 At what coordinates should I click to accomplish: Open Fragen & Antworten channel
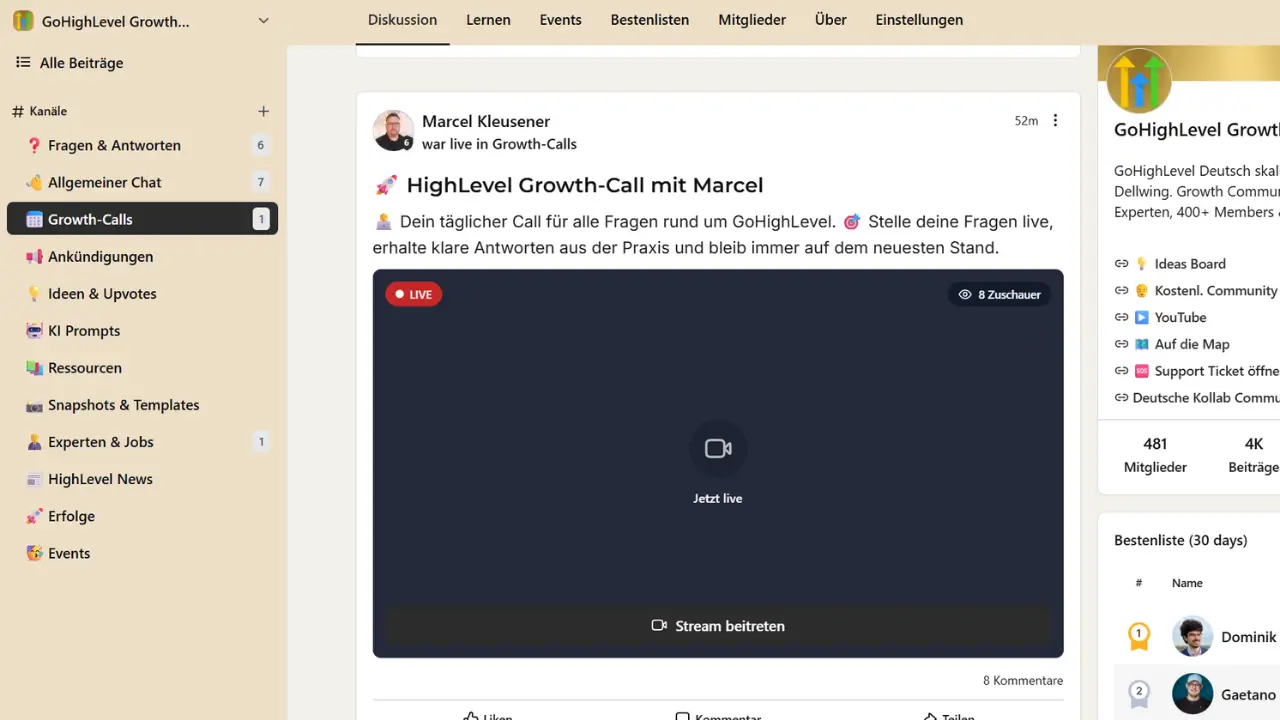tap(142, 145)
